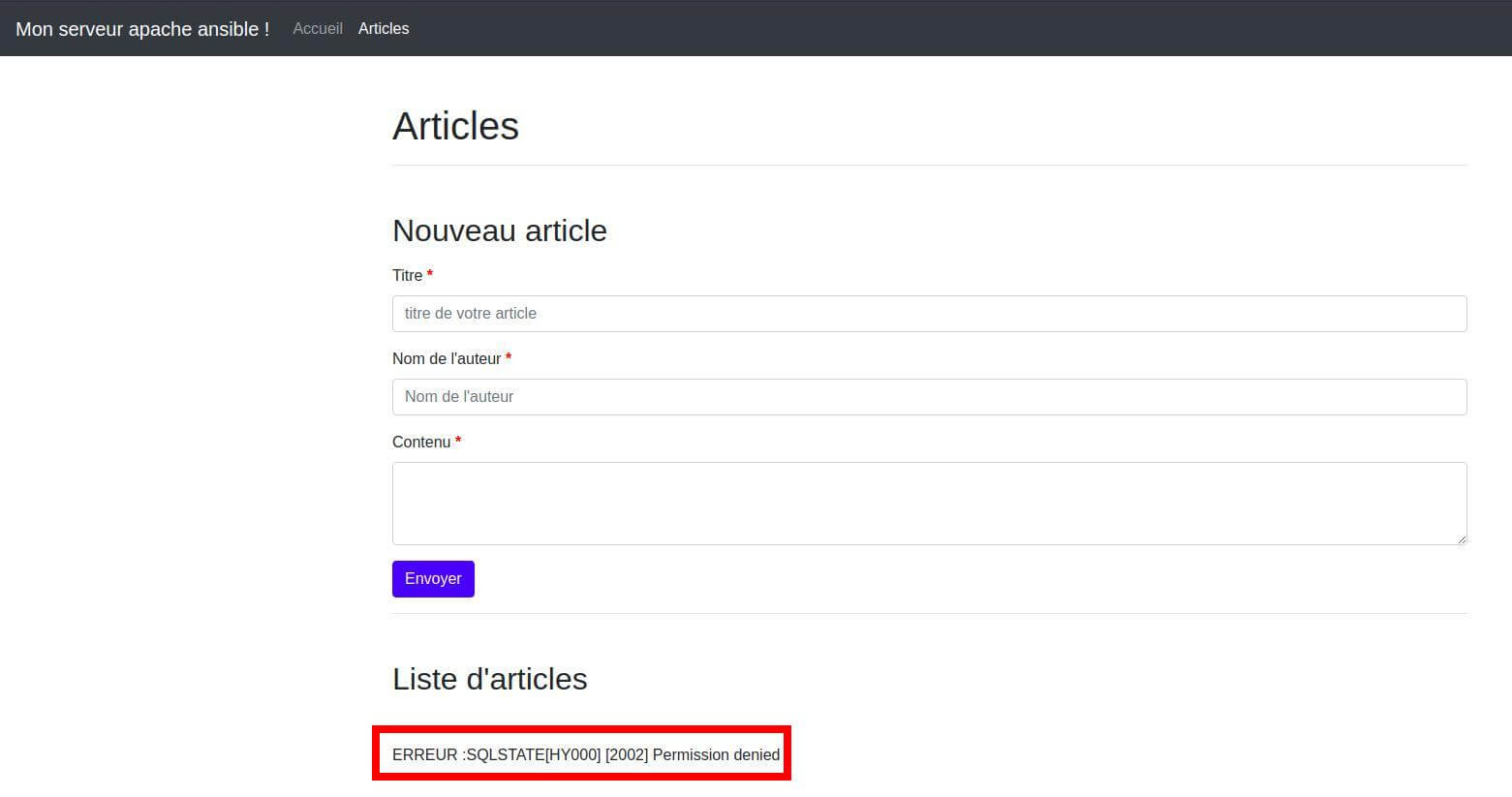Click the SQLSTATE[HY000] error code text
Image resolution: width=1512 pixels, height=797 pixels.
tap(533, 755)
